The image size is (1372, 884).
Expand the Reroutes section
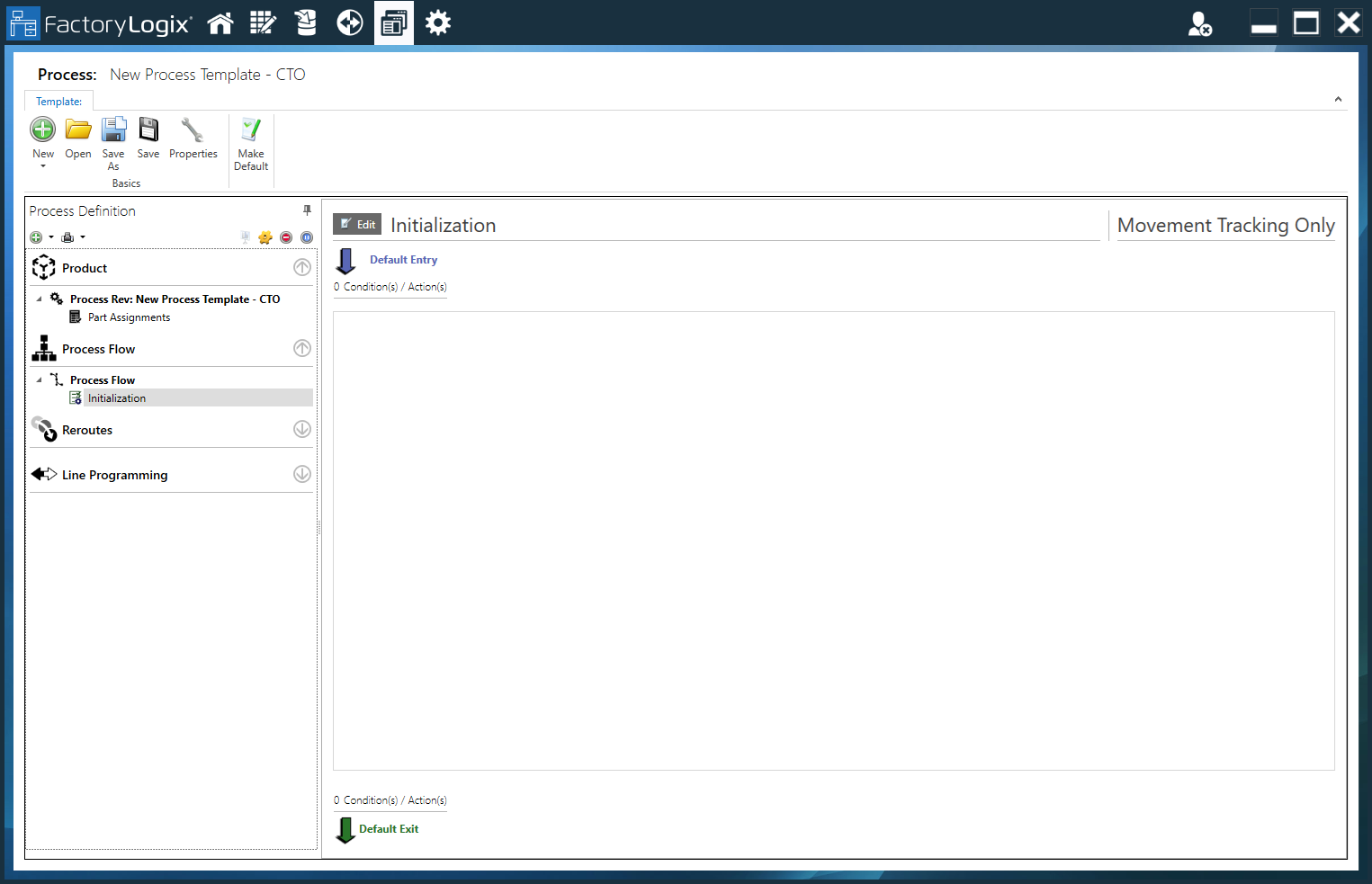pyautogui.click(x=301, y=429)
